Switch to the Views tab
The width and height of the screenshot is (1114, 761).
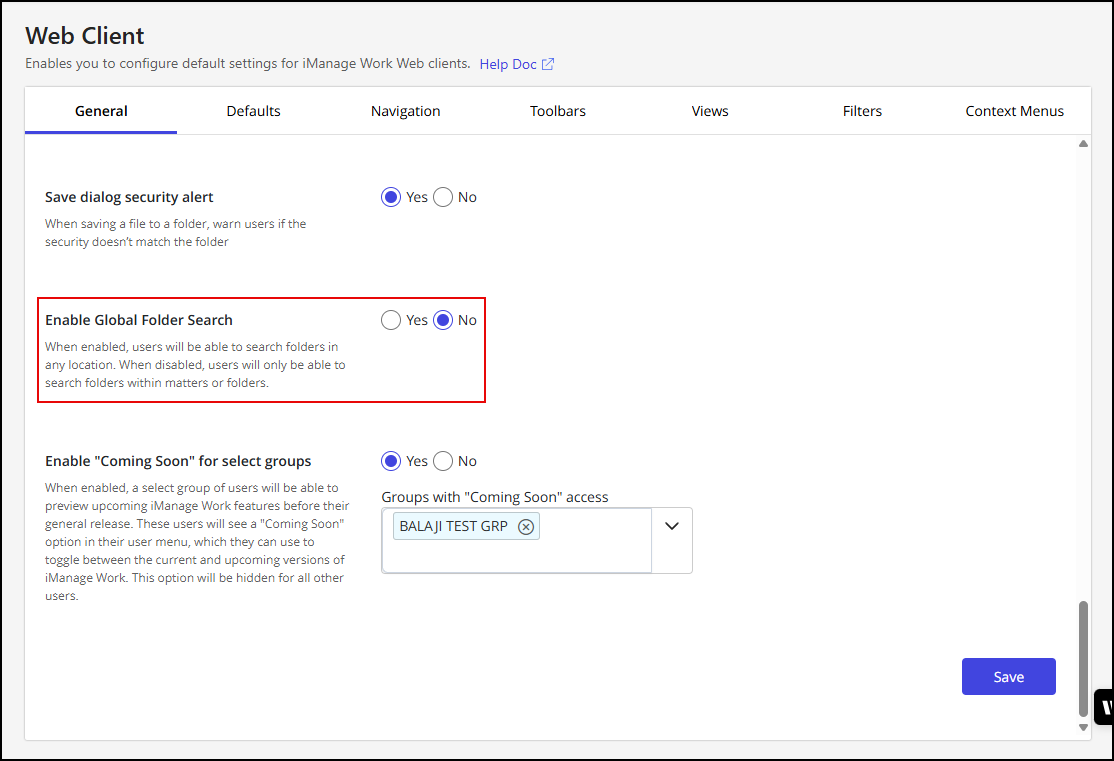click(x=710, y=111)
